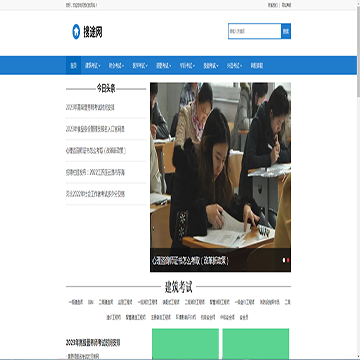This screenshot has width=360, height=360.
Task: Expand the 学历考试 navigation dropdown
Action: point(187,66)
